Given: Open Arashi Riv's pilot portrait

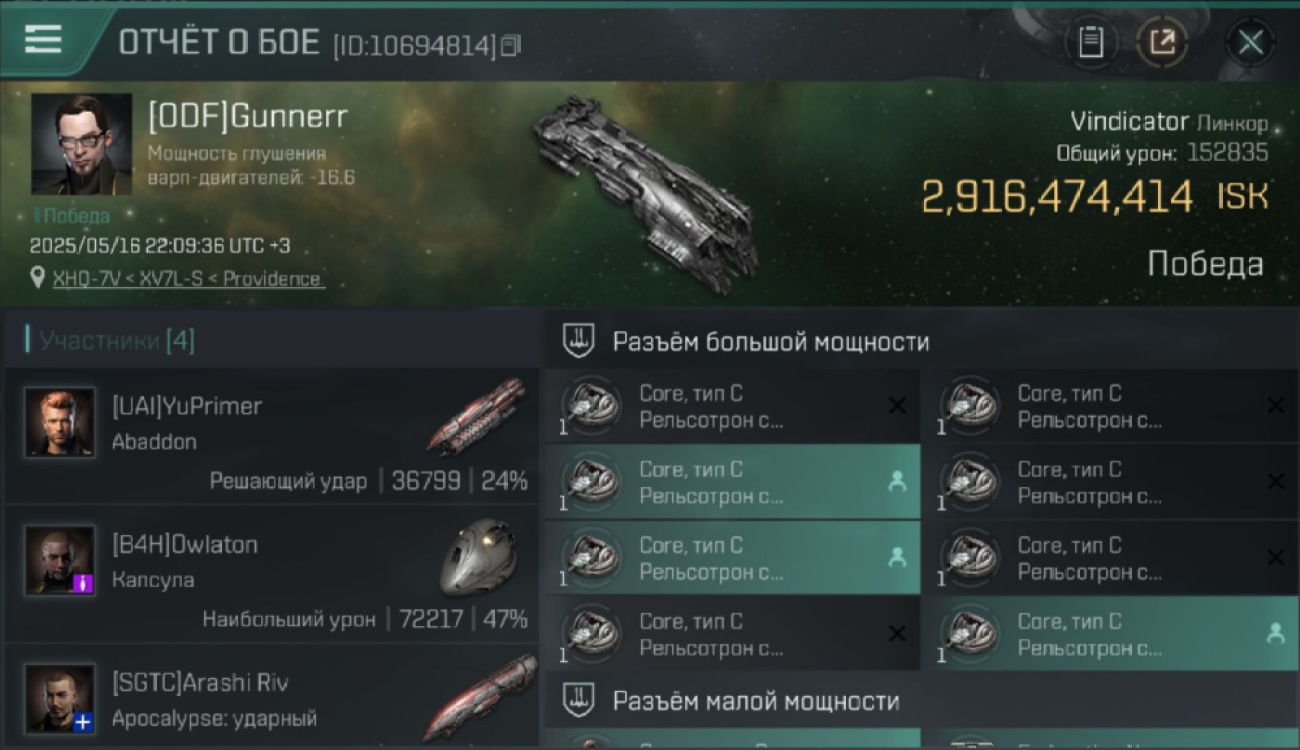Looking at the screenshot, I should coord(60,698).
